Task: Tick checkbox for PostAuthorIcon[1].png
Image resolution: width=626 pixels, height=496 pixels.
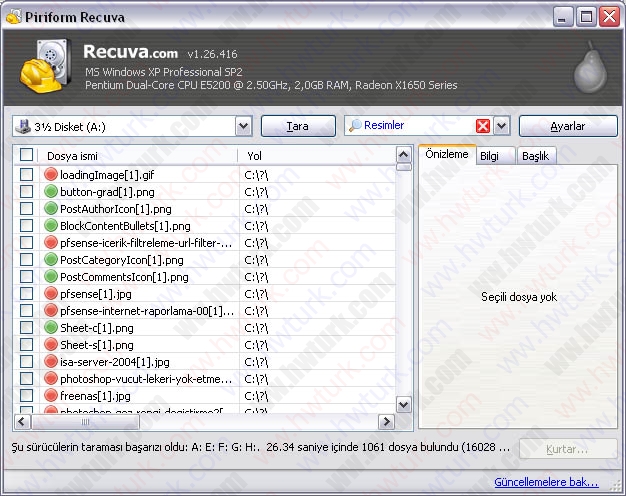Action: coord(26,208)
